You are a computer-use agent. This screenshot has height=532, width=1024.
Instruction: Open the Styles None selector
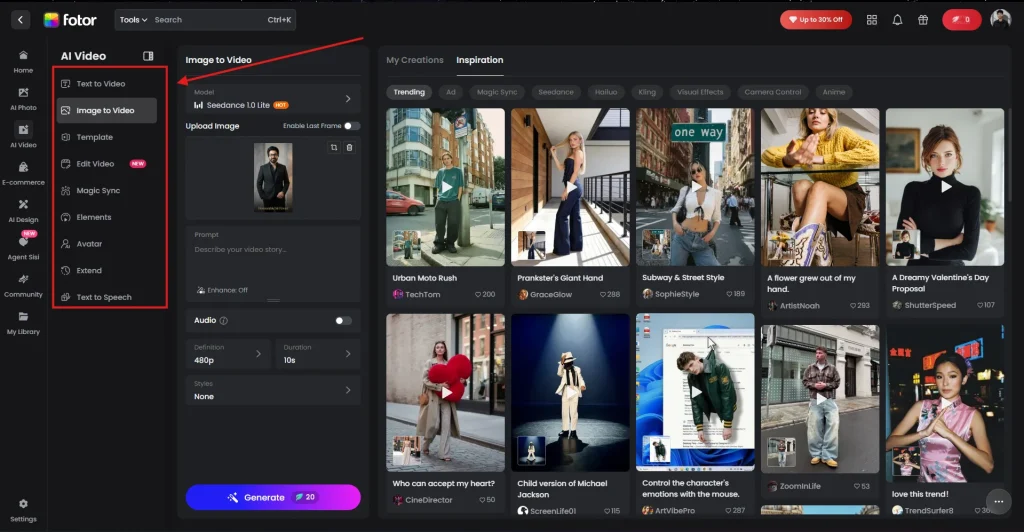click(x=273, y=390)
